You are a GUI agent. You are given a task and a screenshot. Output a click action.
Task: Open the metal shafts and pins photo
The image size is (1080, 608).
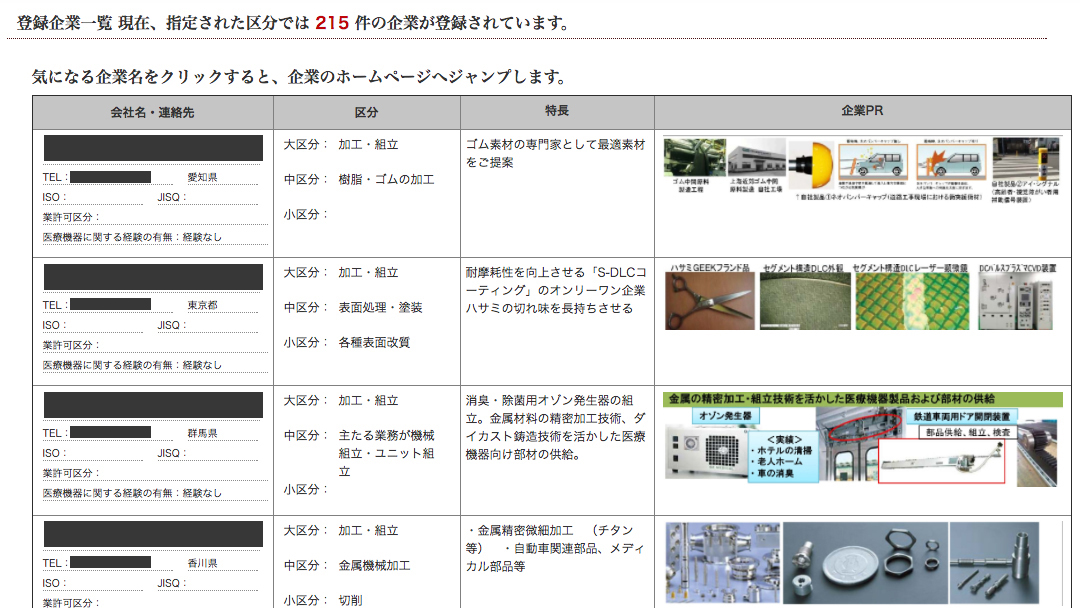(994, 563)
